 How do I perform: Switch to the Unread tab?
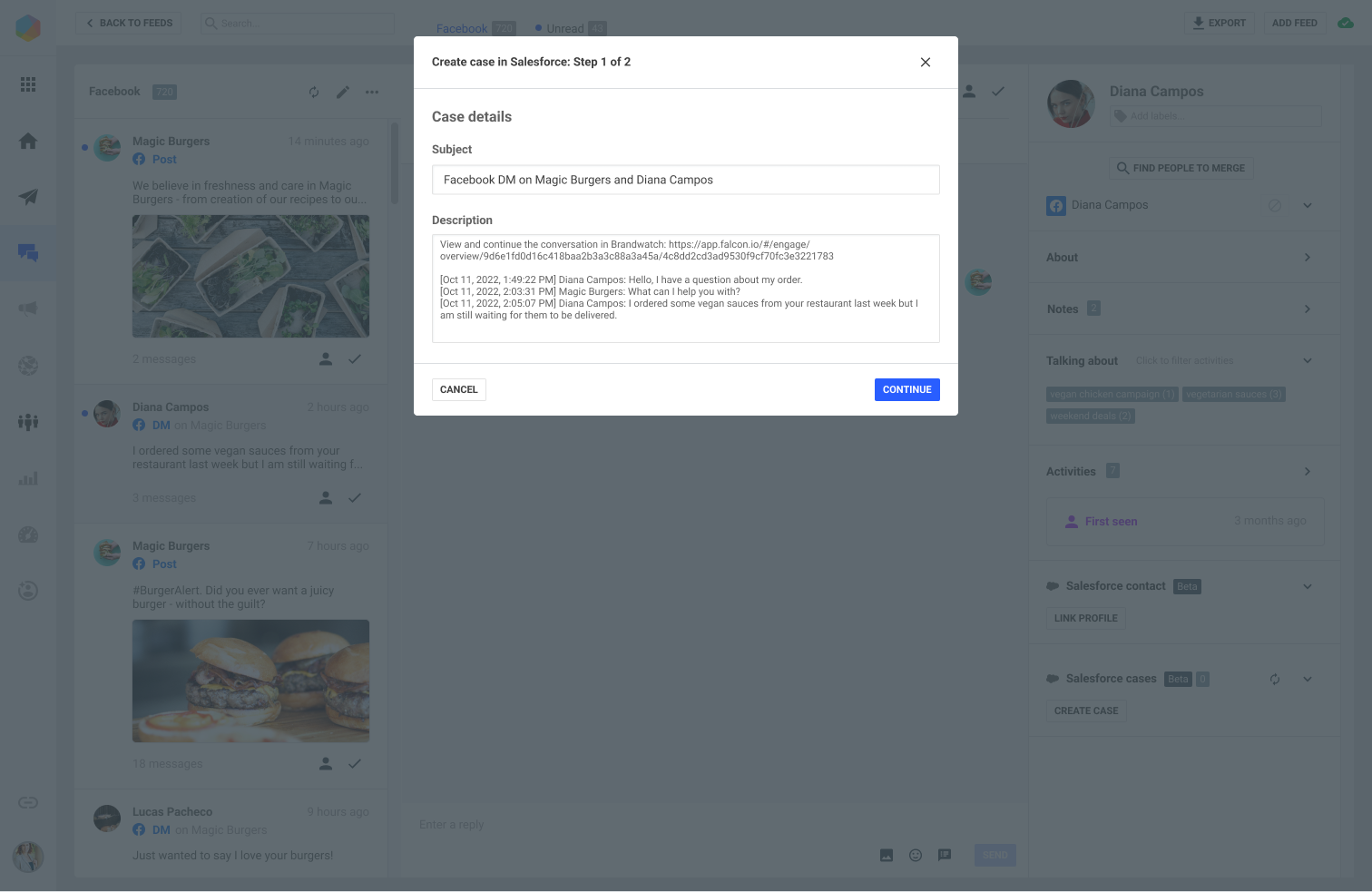[571, 29]
